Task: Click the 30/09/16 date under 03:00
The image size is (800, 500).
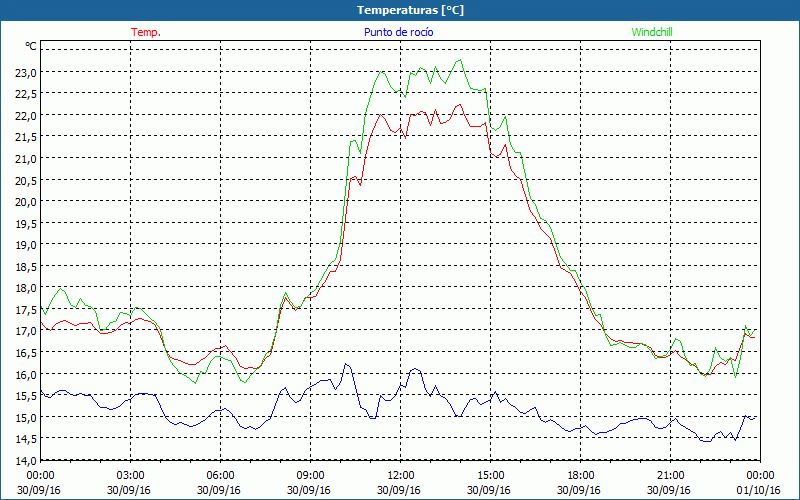Action: pos(129,490)
